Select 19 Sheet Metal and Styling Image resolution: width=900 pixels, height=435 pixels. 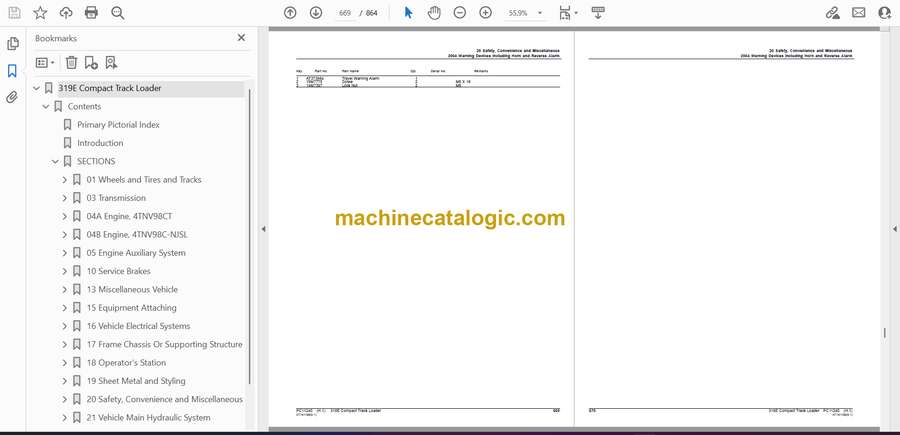[x=136, y=381]
